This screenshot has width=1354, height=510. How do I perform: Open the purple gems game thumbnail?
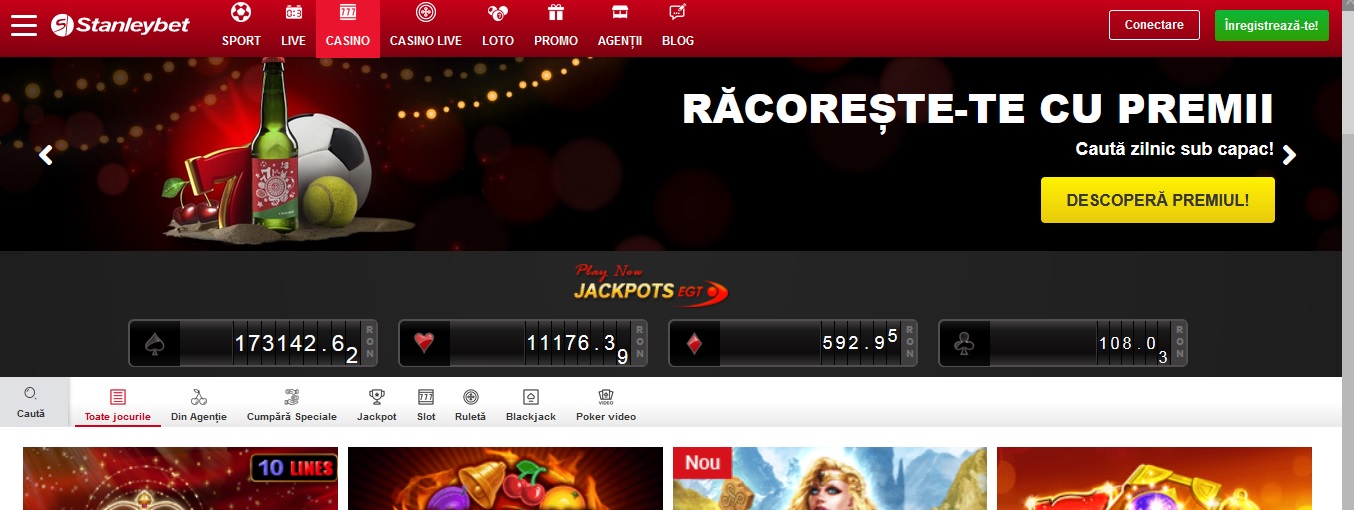1154,479
